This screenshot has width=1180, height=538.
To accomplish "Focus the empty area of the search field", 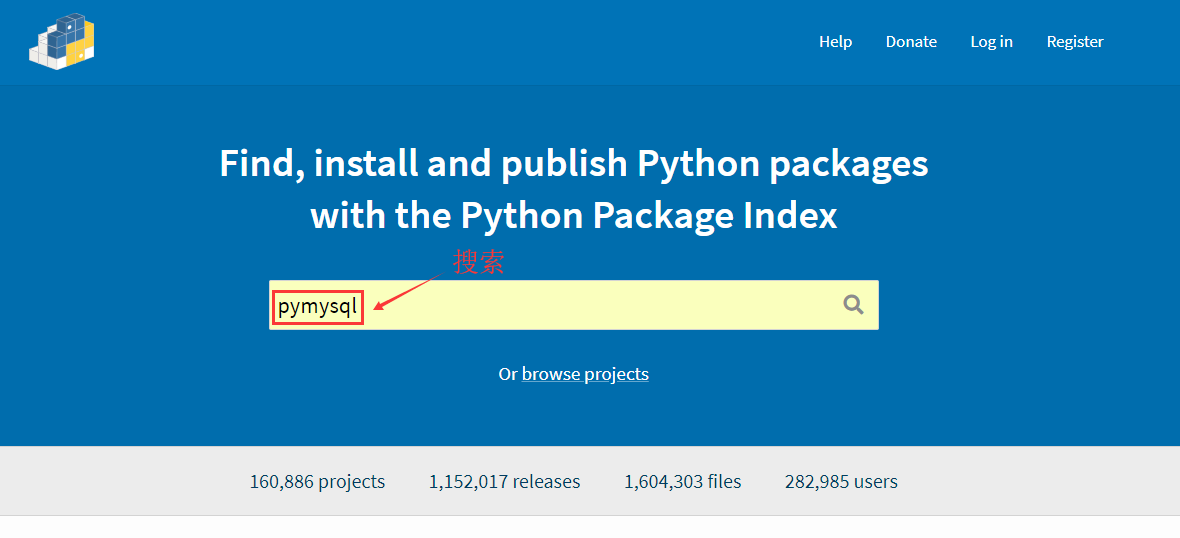I will coord(600,305).
